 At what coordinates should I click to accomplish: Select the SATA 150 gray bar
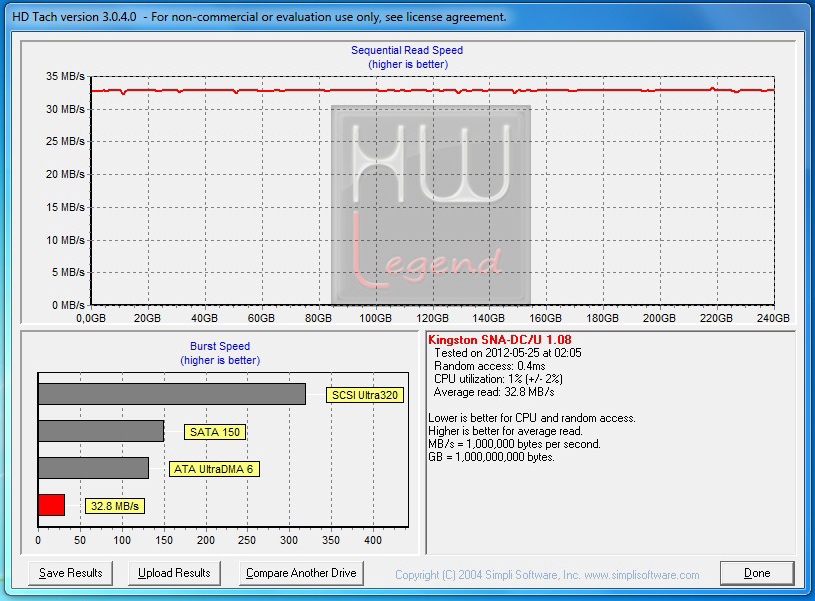tap(101, 431)
